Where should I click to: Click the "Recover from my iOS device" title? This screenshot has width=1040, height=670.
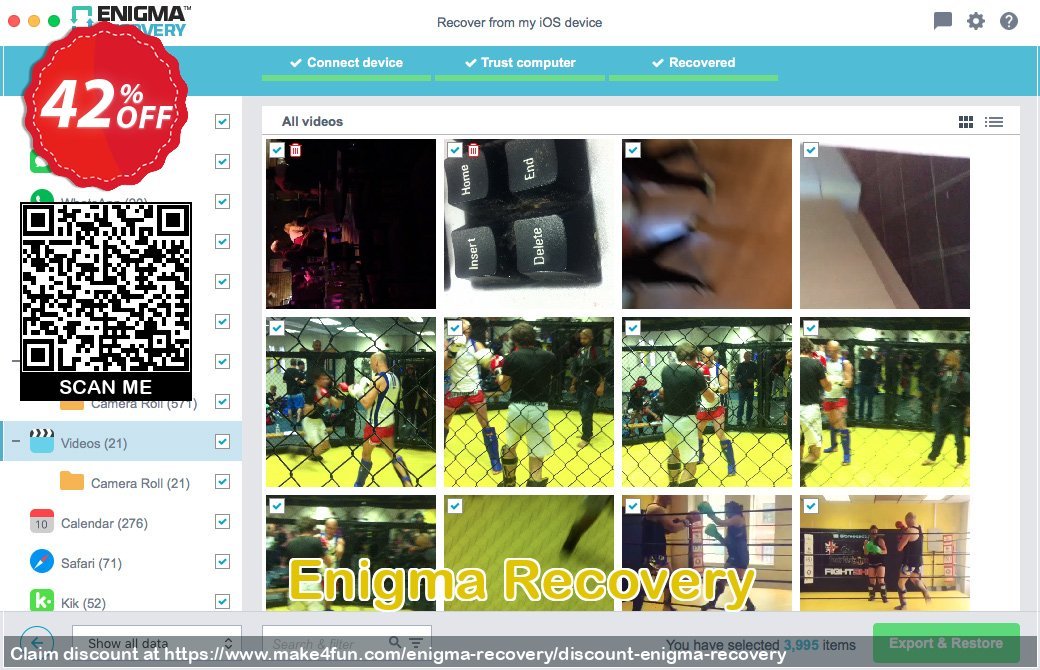click(519, 23)
